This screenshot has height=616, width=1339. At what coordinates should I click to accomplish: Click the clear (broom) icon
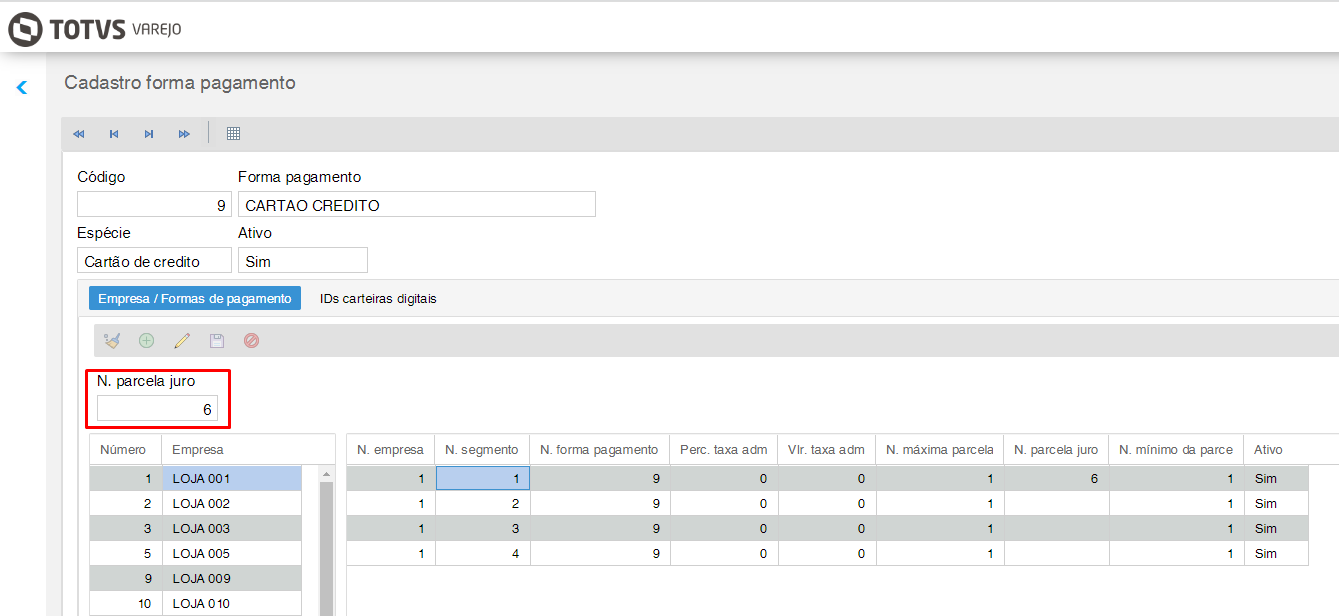pyautogui.click(x=112, y=341)
